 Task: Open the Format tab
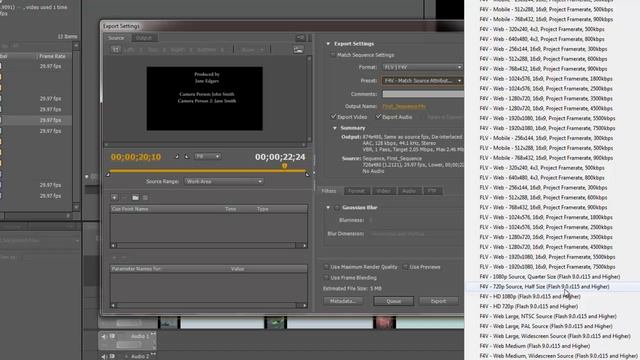(356, 191)
